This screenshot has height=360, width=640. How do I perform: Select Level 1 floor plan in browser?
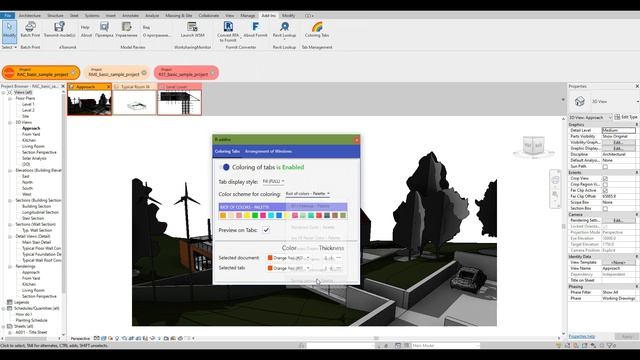(x=28, y=104)
